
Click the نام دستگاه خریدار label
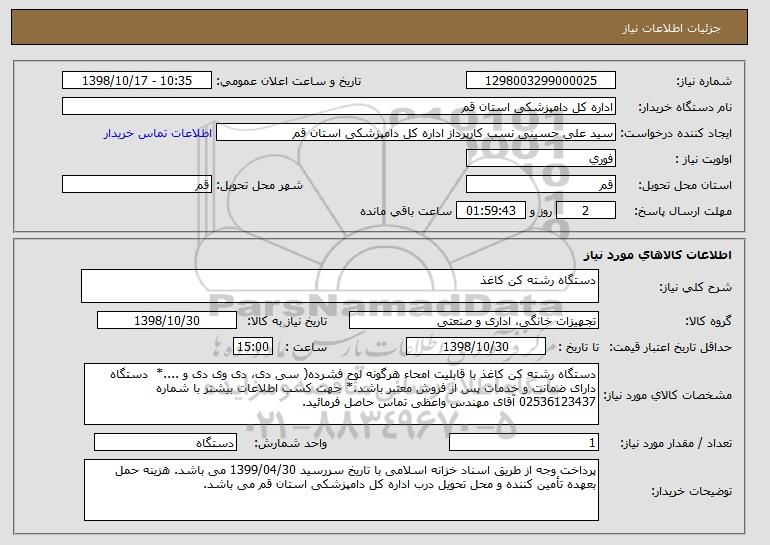click(x=685, y=107)
